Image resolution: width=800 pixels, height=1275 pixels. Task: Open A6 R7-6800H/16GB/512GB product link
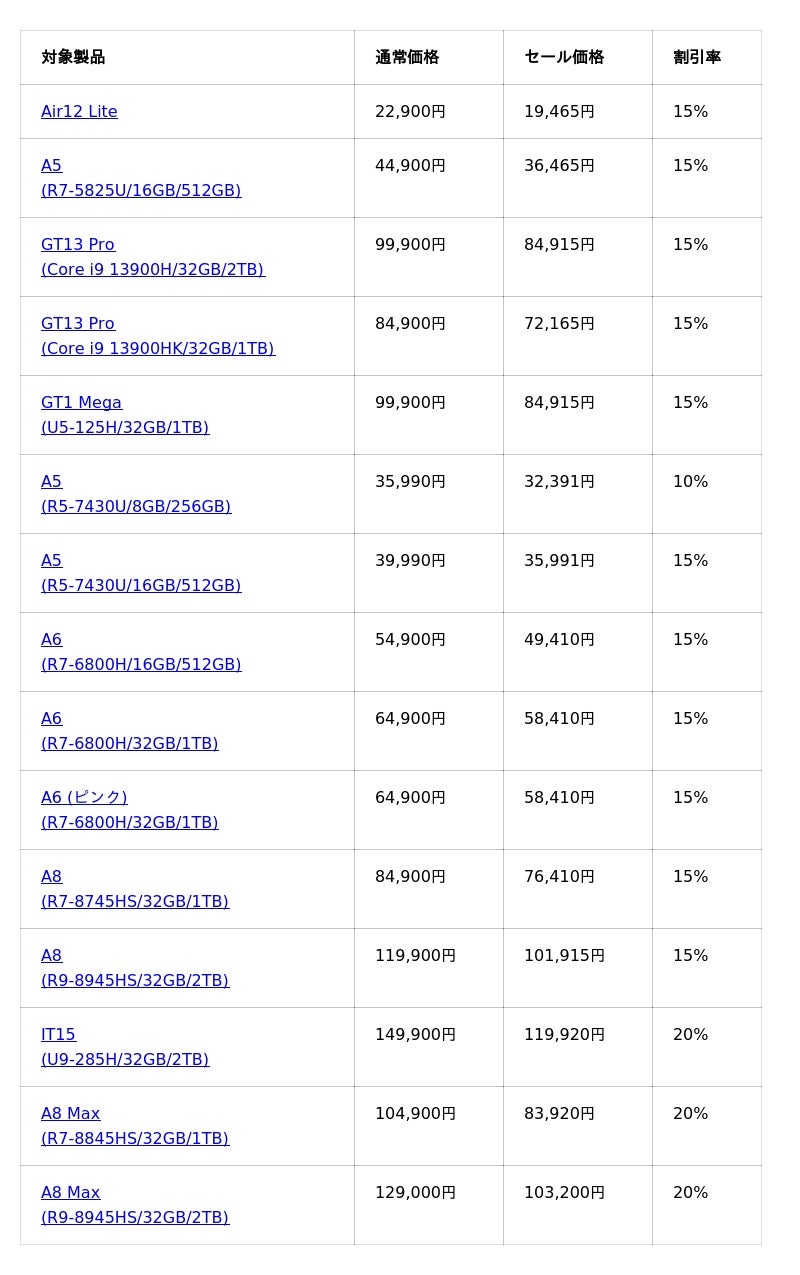coord(140,664)
